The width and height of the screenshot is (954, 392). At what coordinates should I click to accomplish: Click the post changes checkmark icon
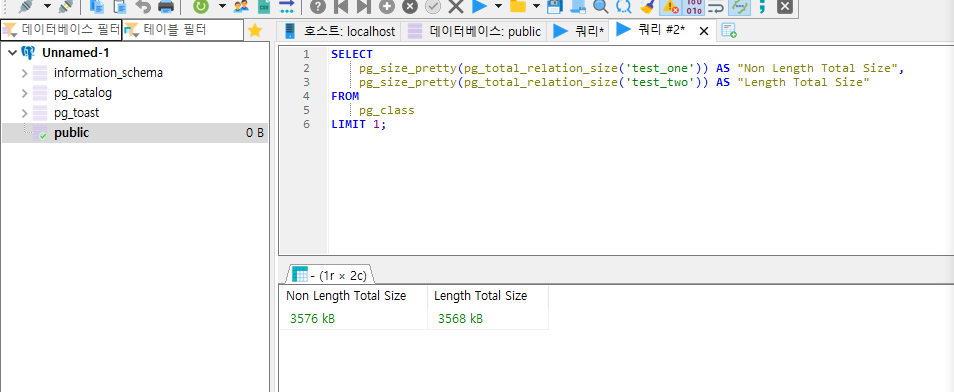click(x=433, y=7)
